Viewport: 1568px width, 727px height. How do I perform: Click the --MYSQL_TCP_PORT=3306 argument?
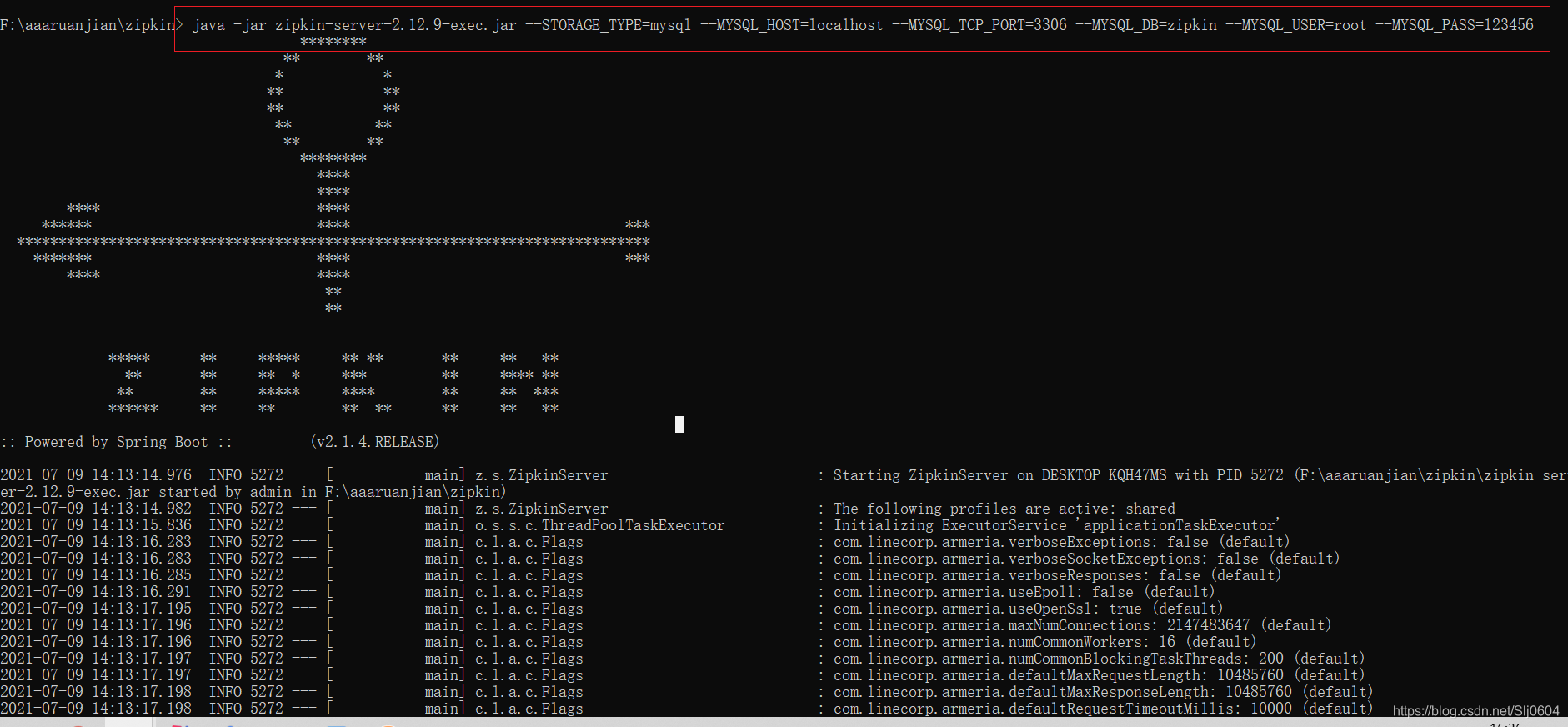pyautogui.click(x=979, y=25)
